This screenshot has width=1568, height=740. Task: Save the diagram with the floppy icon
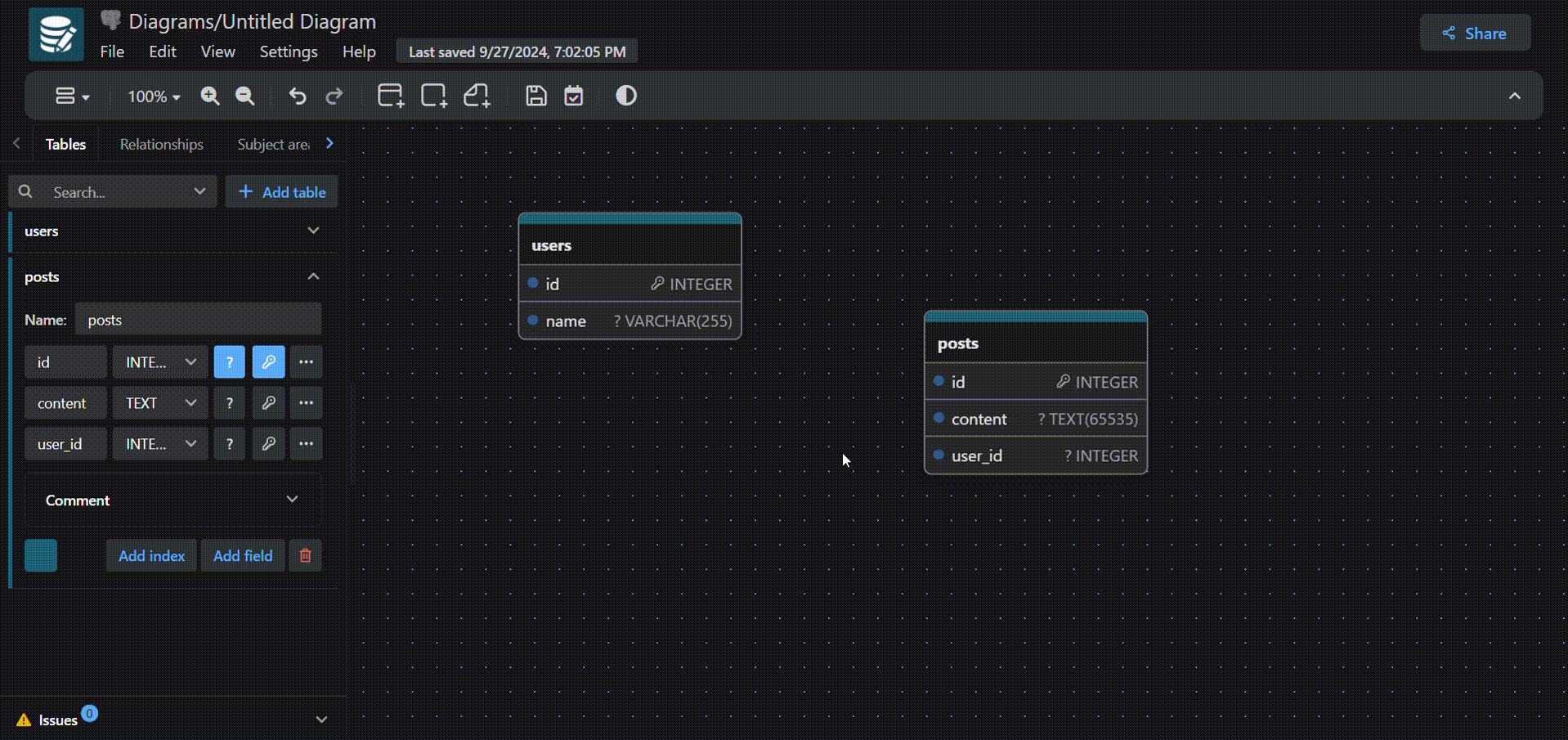[535, 96]
